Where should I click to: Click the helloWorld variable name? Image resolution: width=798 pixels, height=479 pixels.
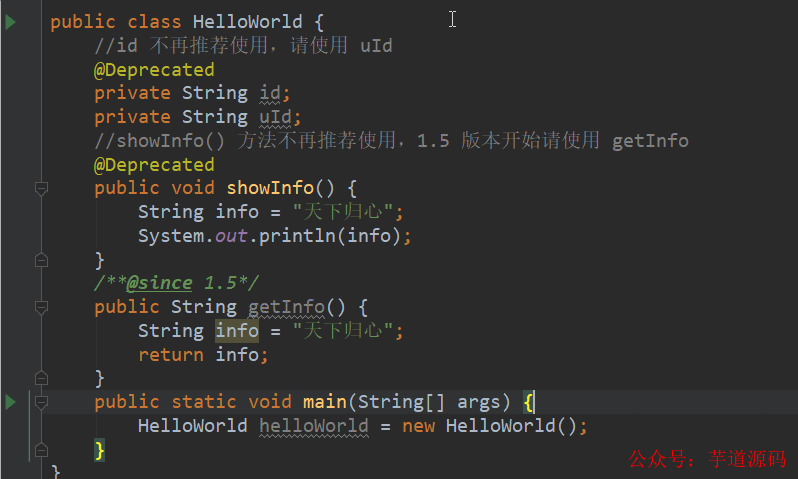coord(314,426)
